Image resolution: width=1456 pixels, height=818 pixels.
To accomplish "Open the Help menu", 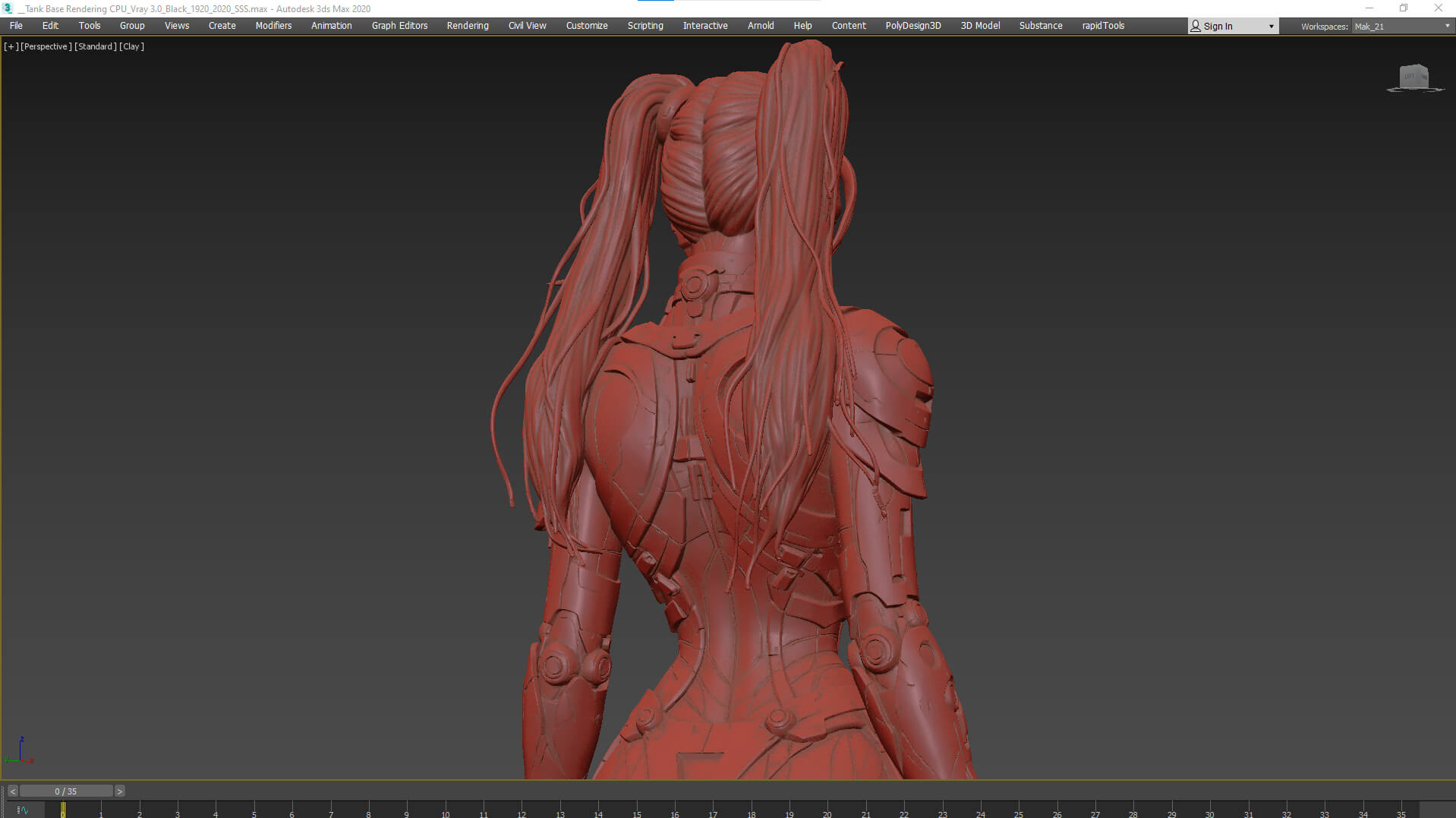I will pos(803,26).
